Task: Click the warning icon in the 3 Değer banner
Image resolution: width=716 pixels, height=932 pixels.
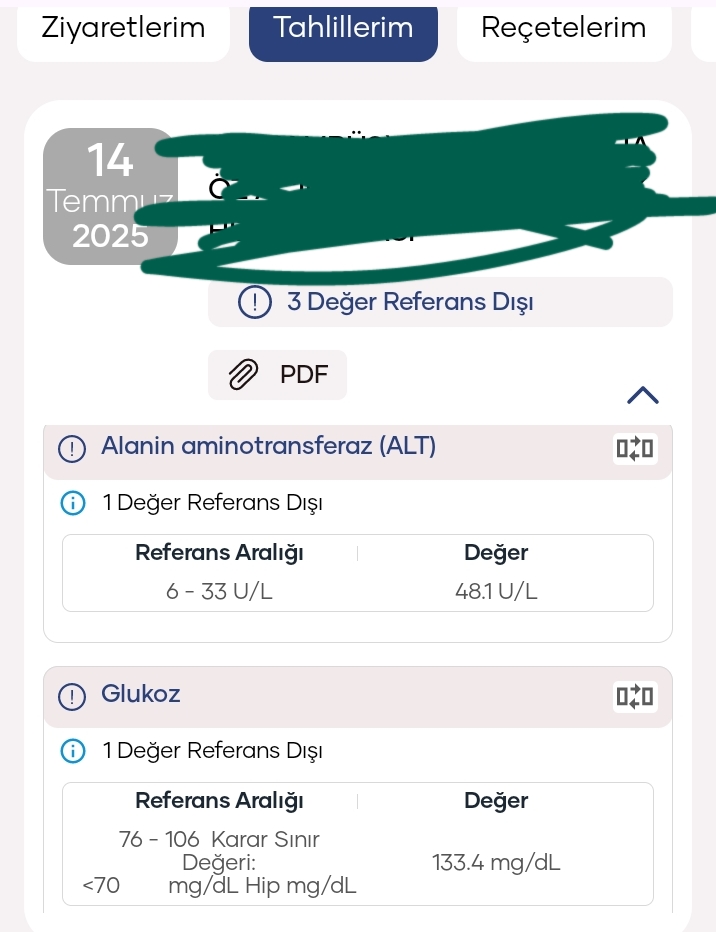Action: [x=255, y=302]
